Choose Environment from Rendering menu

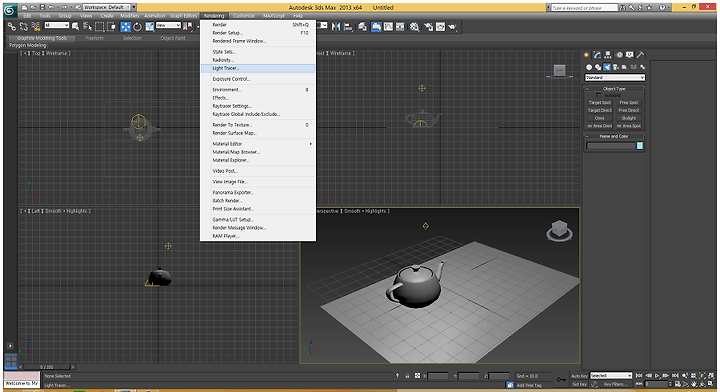click(x=258, y=90)
